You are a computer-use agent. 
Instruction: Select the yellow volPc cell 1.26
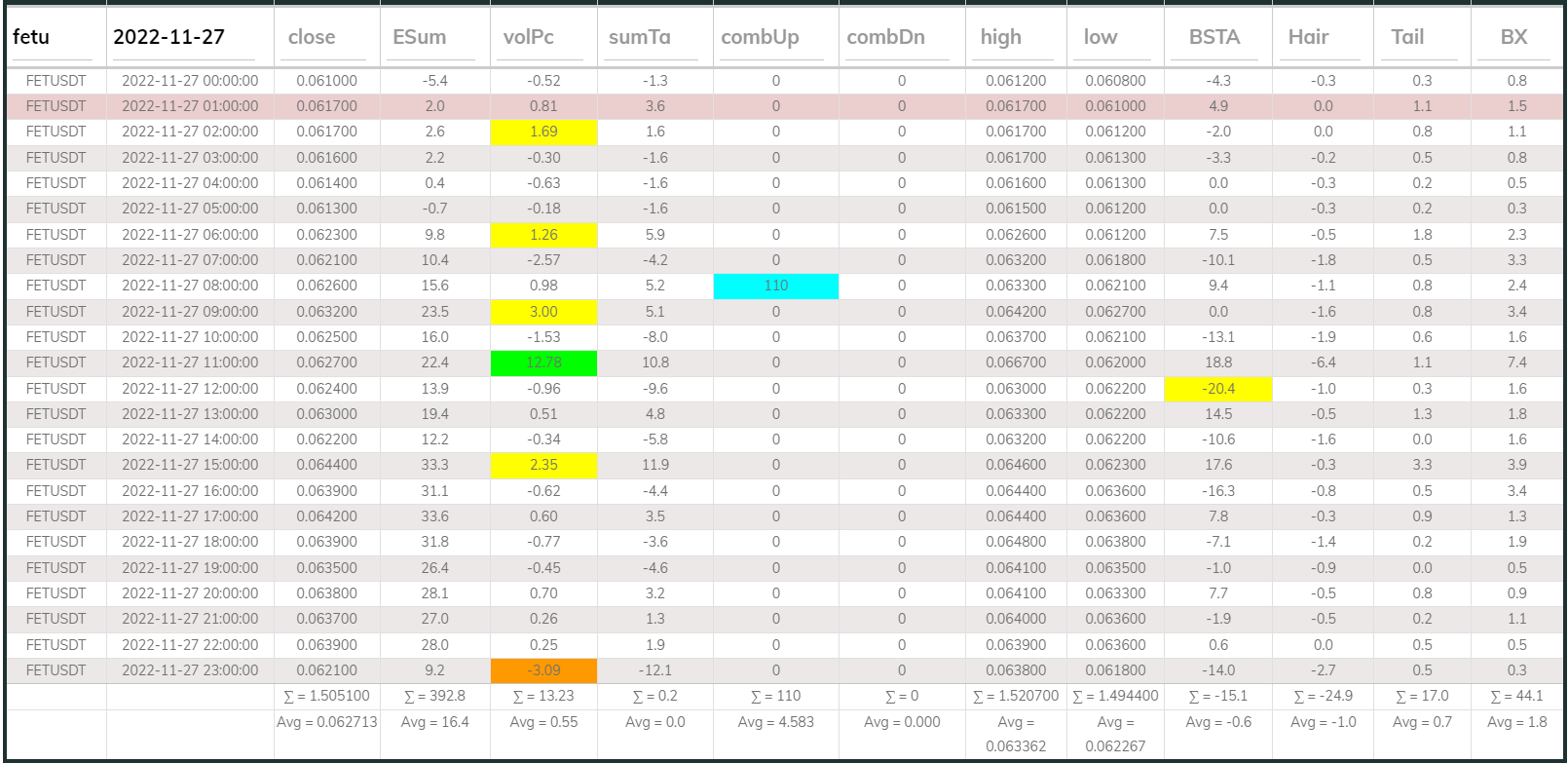point(543,235)
